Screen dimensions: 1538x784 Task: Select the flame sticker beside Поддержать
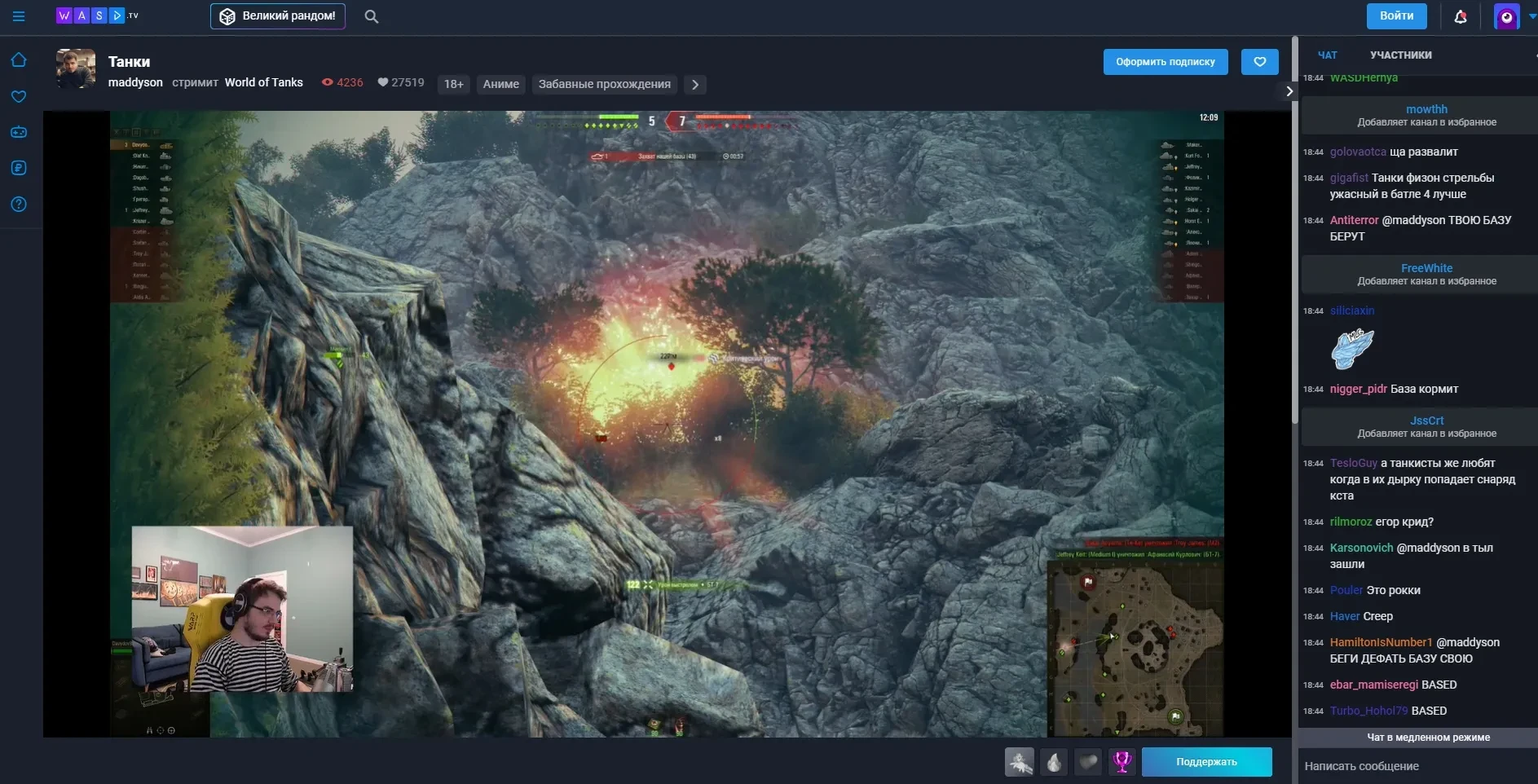[1054, 762]
